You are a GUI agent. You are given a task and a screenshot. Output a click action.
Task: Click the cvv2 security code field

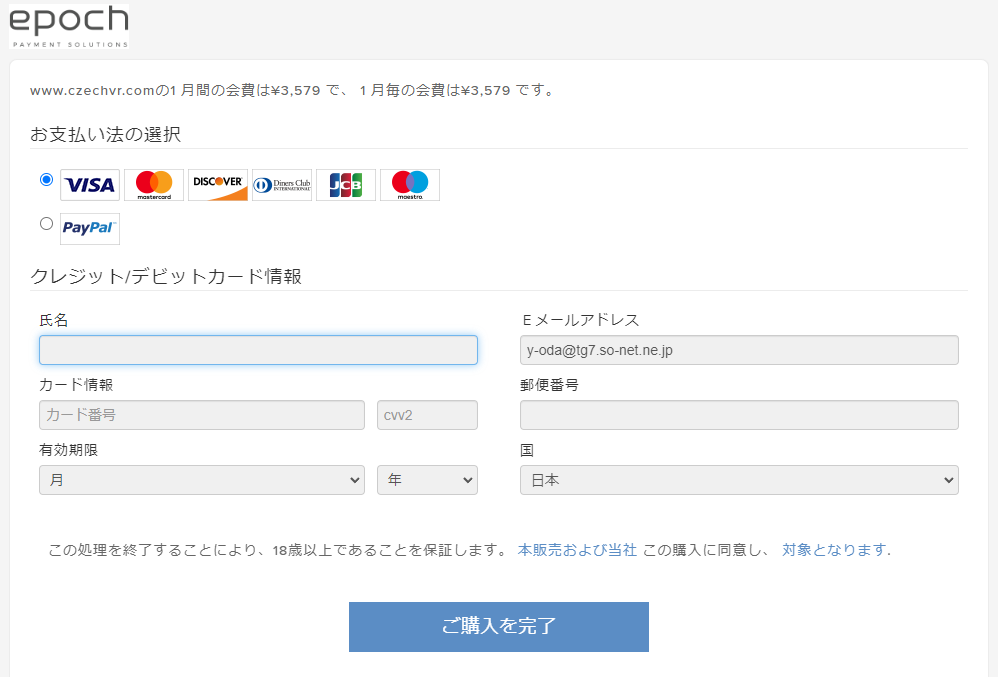pos(427,415)
